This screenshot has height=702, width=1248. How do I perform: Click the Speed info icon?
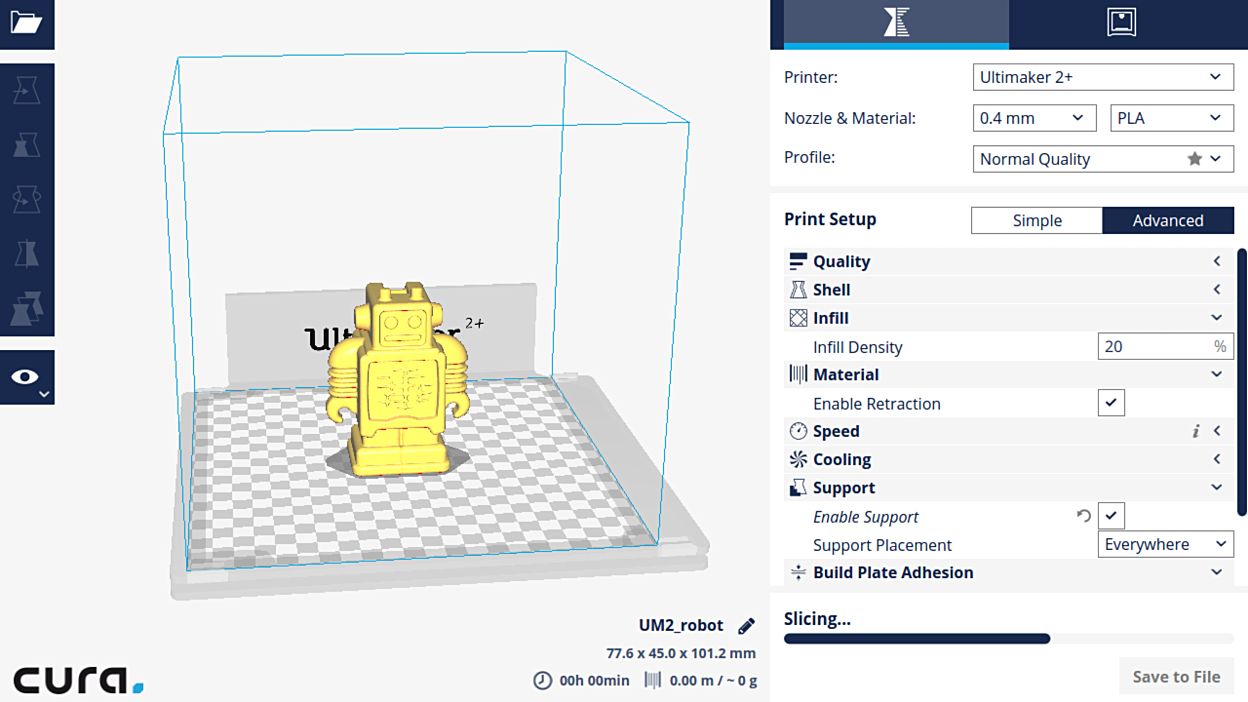tap(1195, 431)
